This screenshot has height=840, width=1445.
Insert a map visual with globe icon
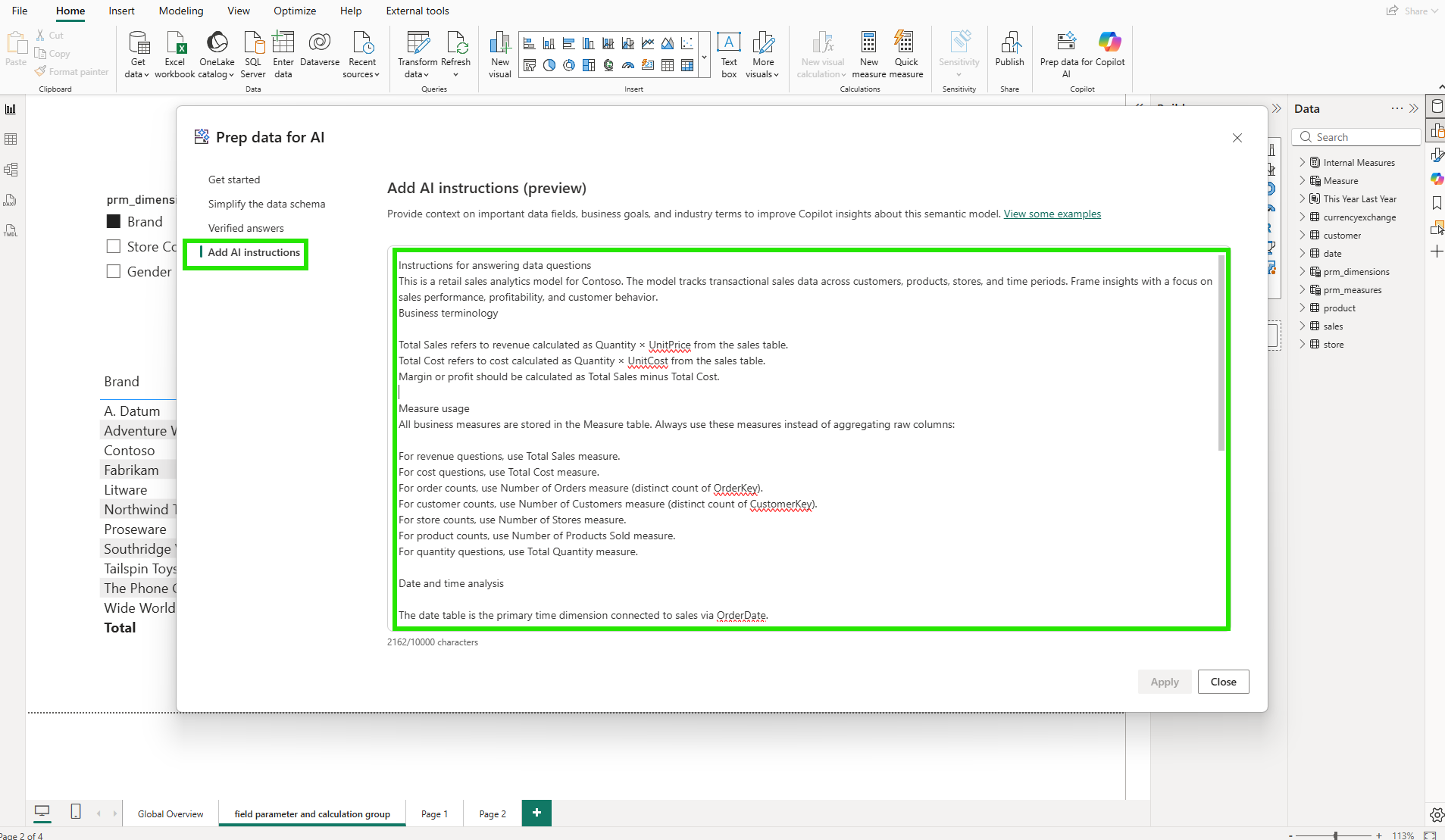click(608, 65)
